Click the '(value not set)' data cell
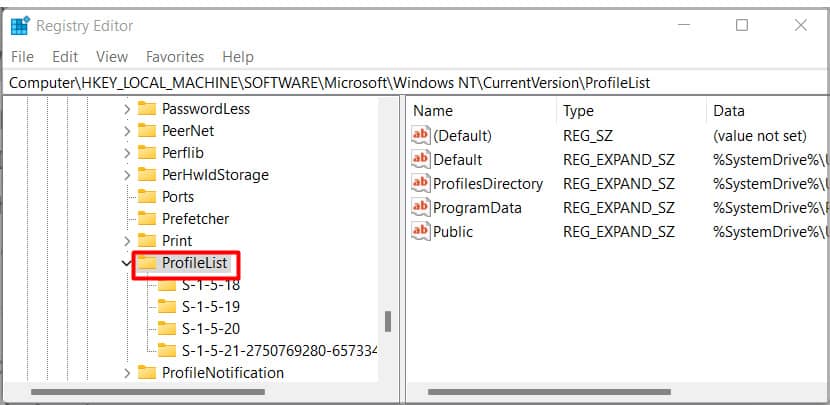This screenshot has height=405, width=830. click(x=760, y=136)
